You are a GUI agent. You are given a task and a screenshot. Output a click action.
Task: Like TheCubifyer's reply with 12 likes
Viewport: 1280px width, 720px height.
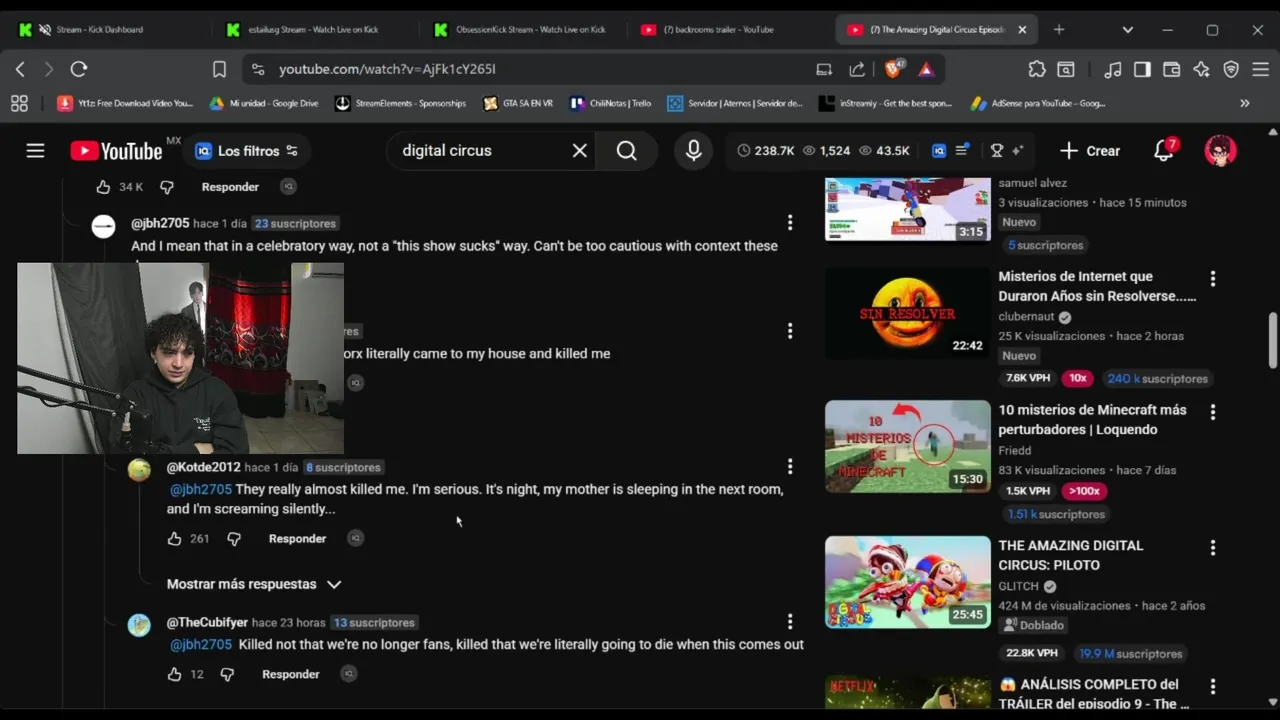(175, 675)
